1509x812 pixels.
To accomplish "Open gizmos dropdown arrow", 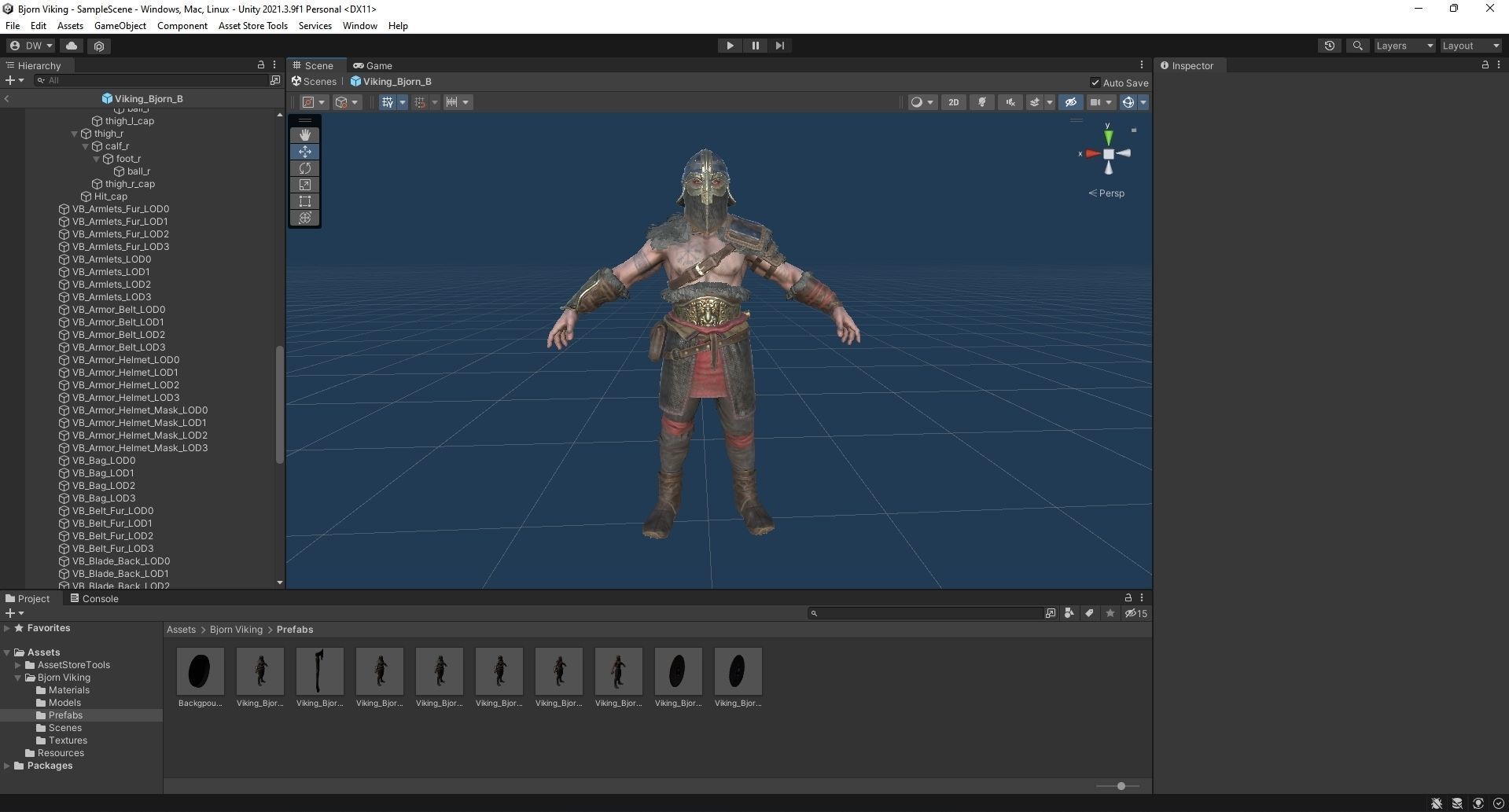I will [1143, 102].
